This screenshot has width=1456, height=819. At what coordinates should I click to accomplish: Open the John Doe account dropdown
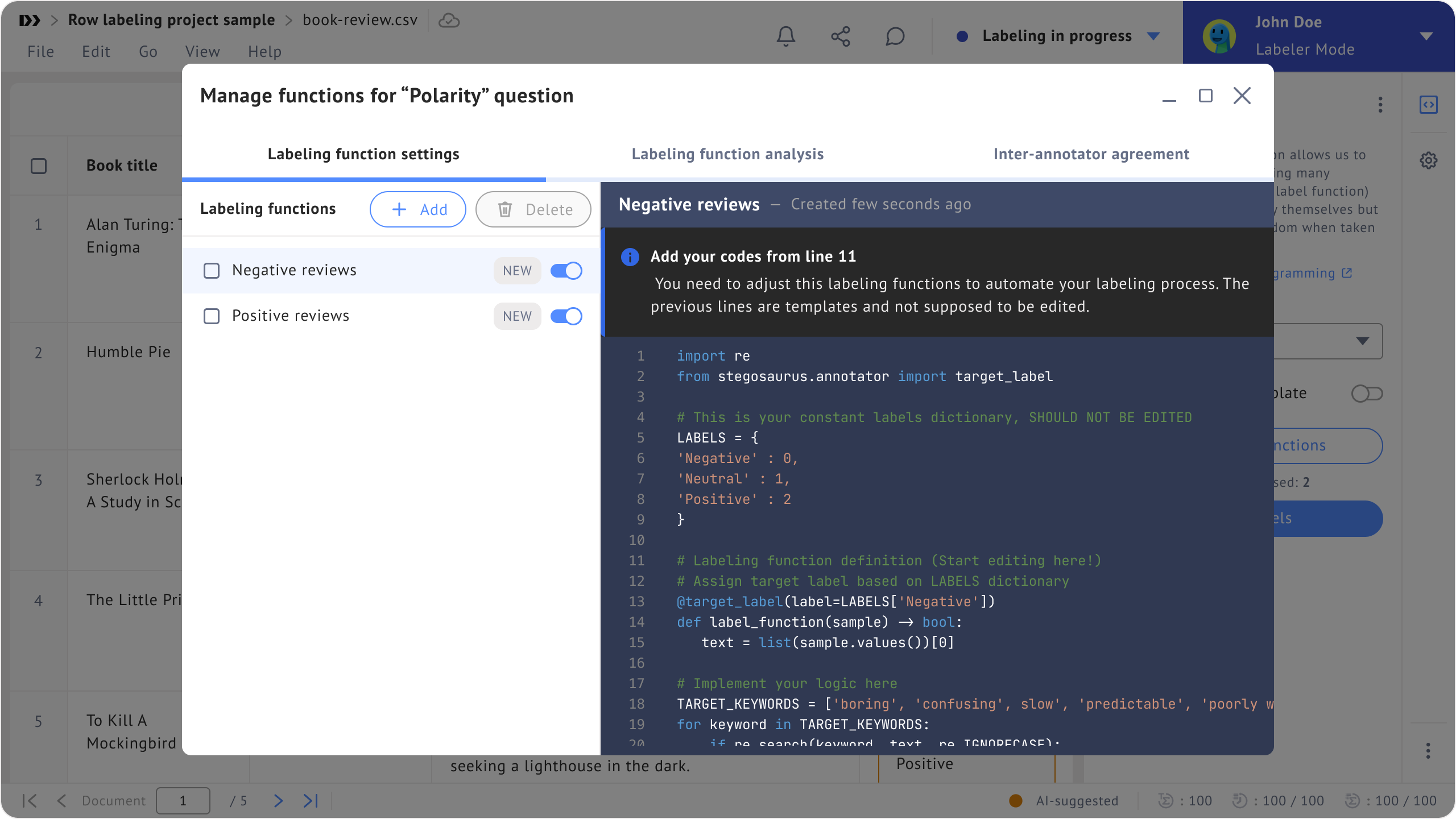1426,36
